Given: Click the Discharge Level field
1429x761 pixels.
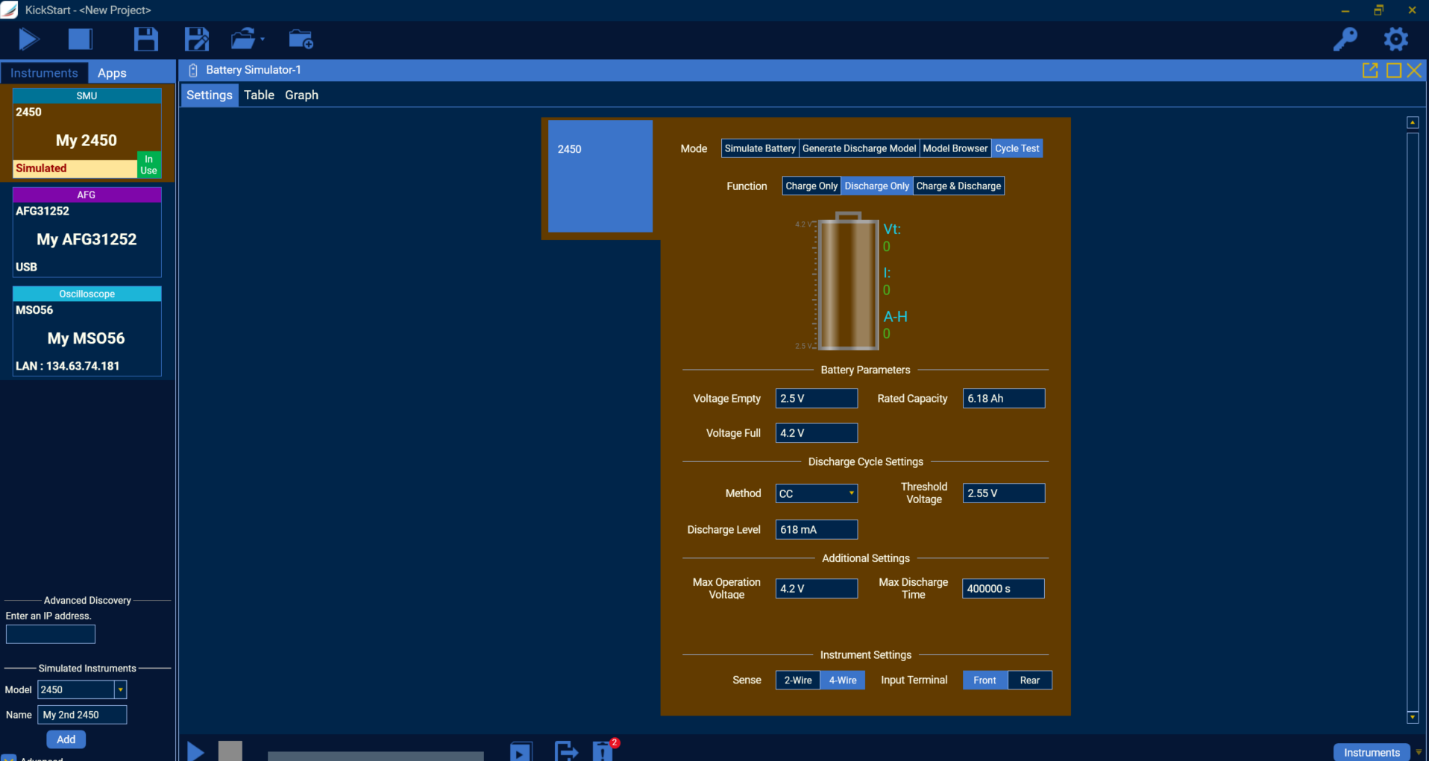Looking at the screenshot, I should (817, 529).
